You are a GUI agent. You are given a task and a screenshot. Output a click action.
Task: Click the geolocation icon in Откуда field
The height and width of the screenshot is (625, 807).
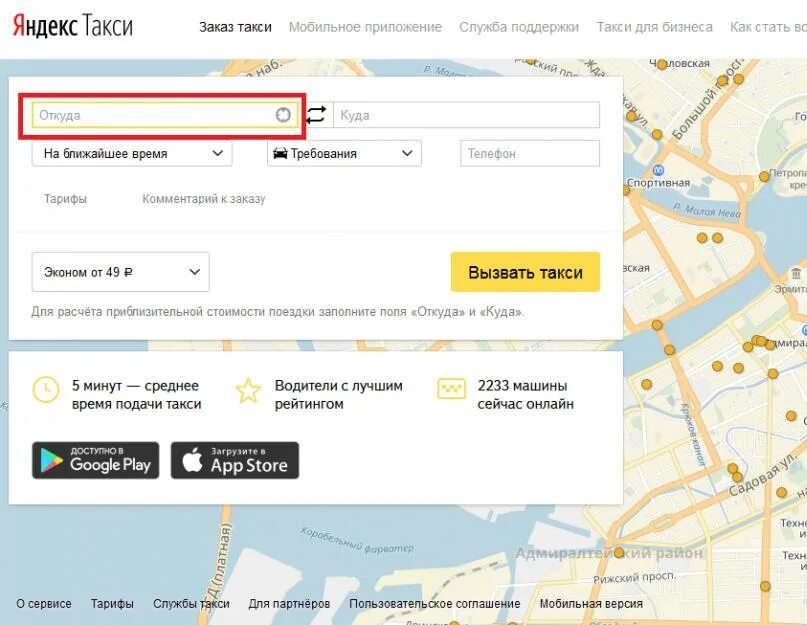[283, 115]
